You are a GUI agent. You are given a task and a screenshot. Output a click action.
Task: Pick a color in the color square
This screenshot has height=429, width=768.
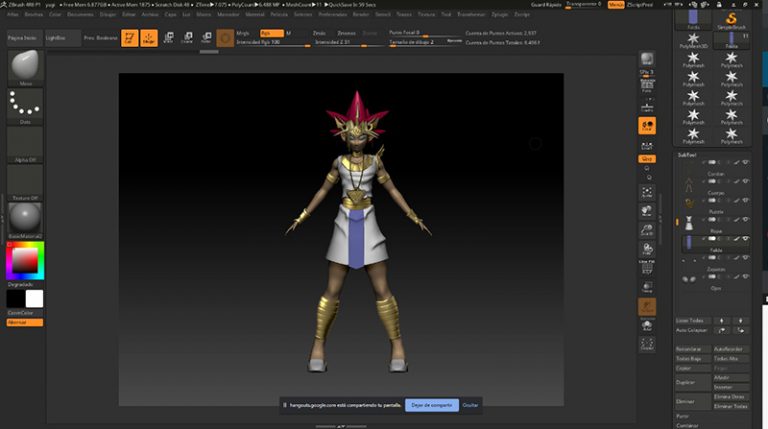point(25,260)
